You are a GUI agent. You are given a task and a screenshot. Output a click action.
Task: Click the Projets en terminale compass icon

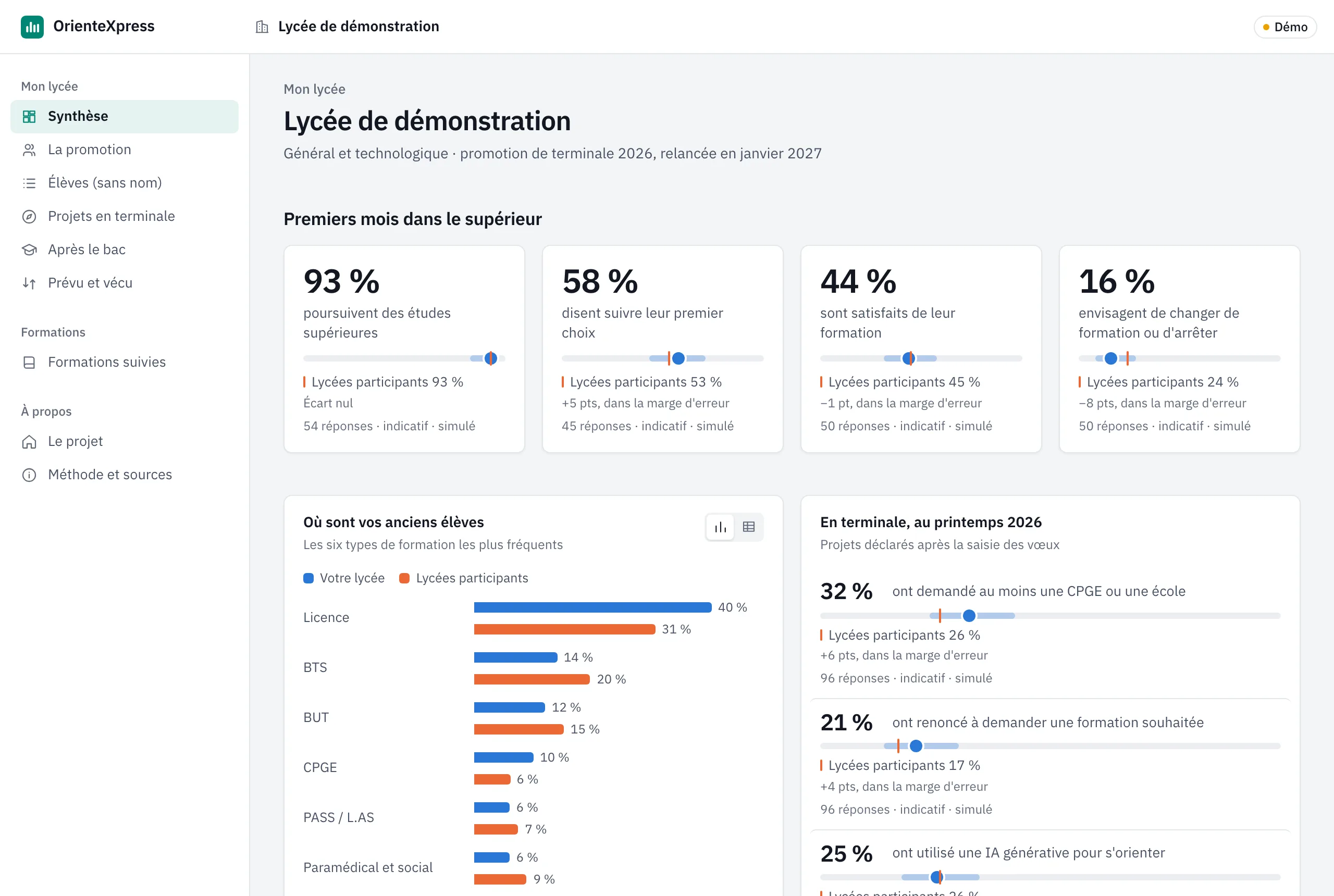29,217
